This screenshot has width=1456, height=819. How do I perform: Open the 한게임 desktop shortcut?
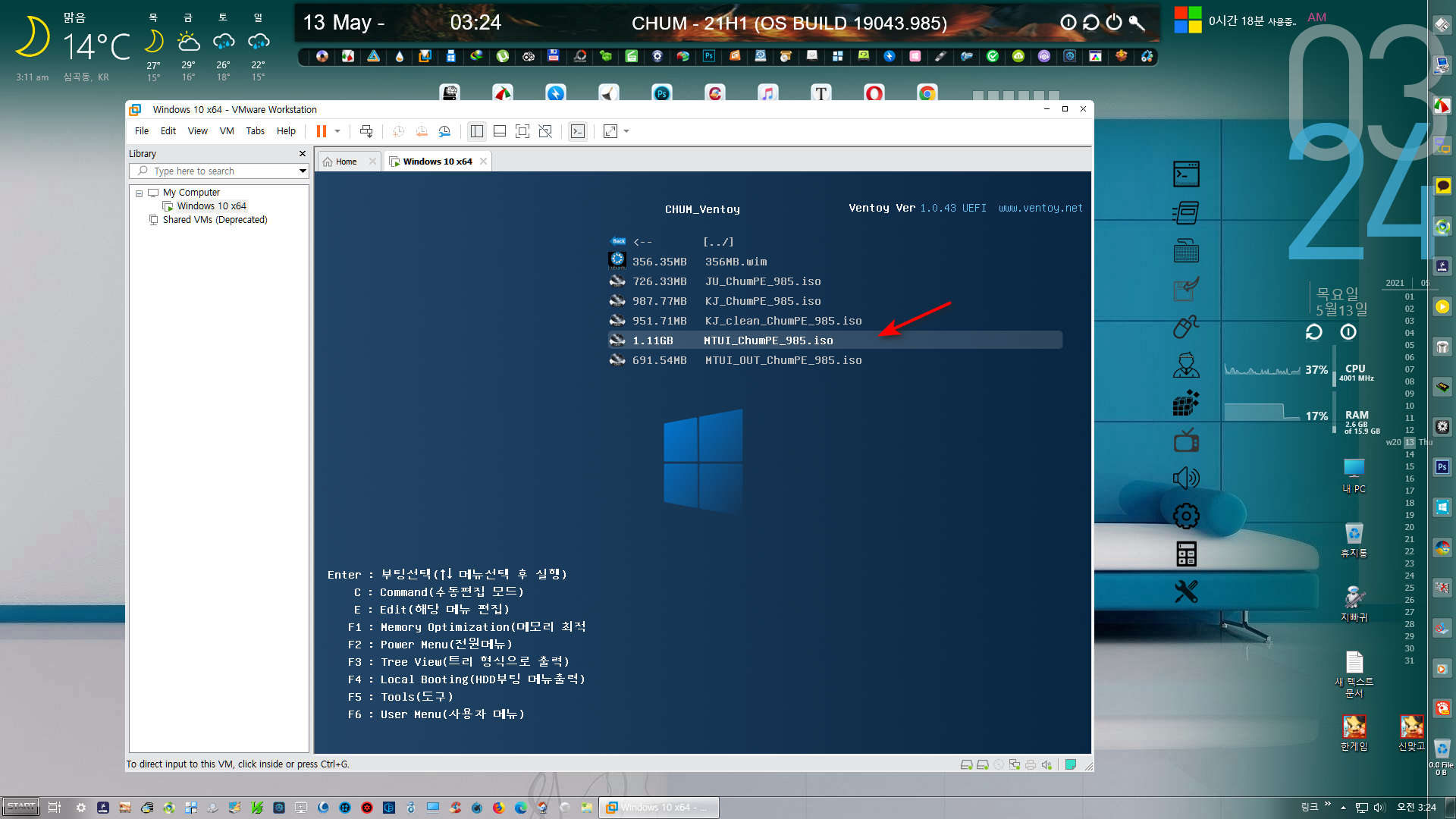point(1354,733)
